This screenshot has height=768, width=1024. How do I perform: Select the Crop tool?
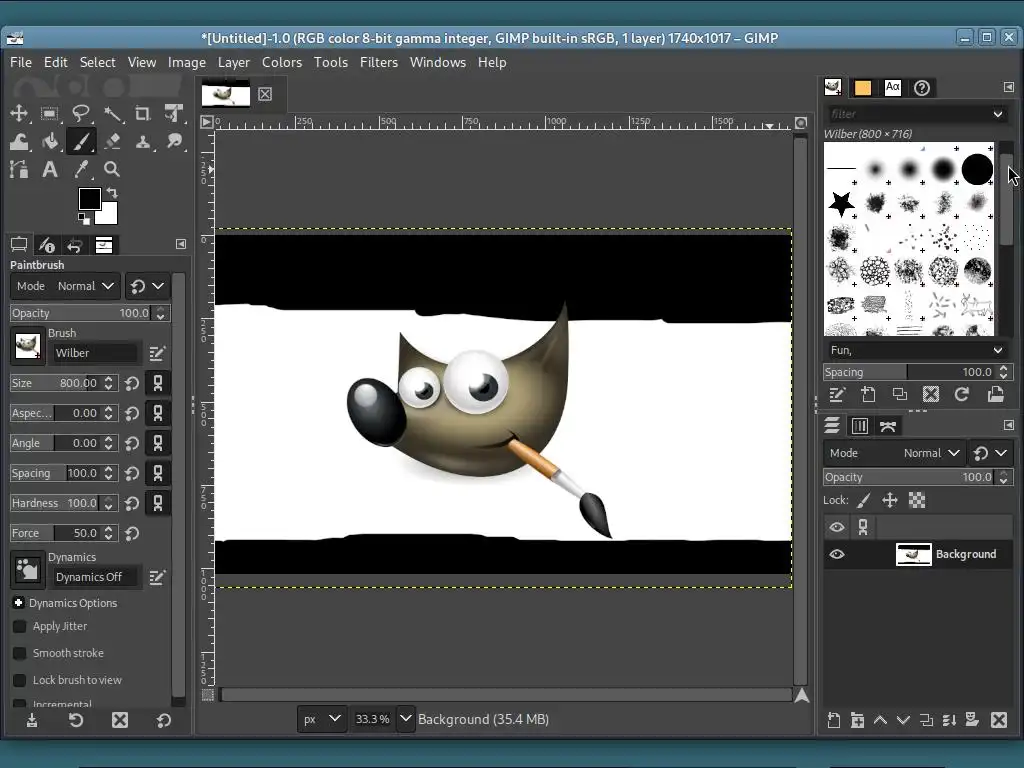(143, 113)
